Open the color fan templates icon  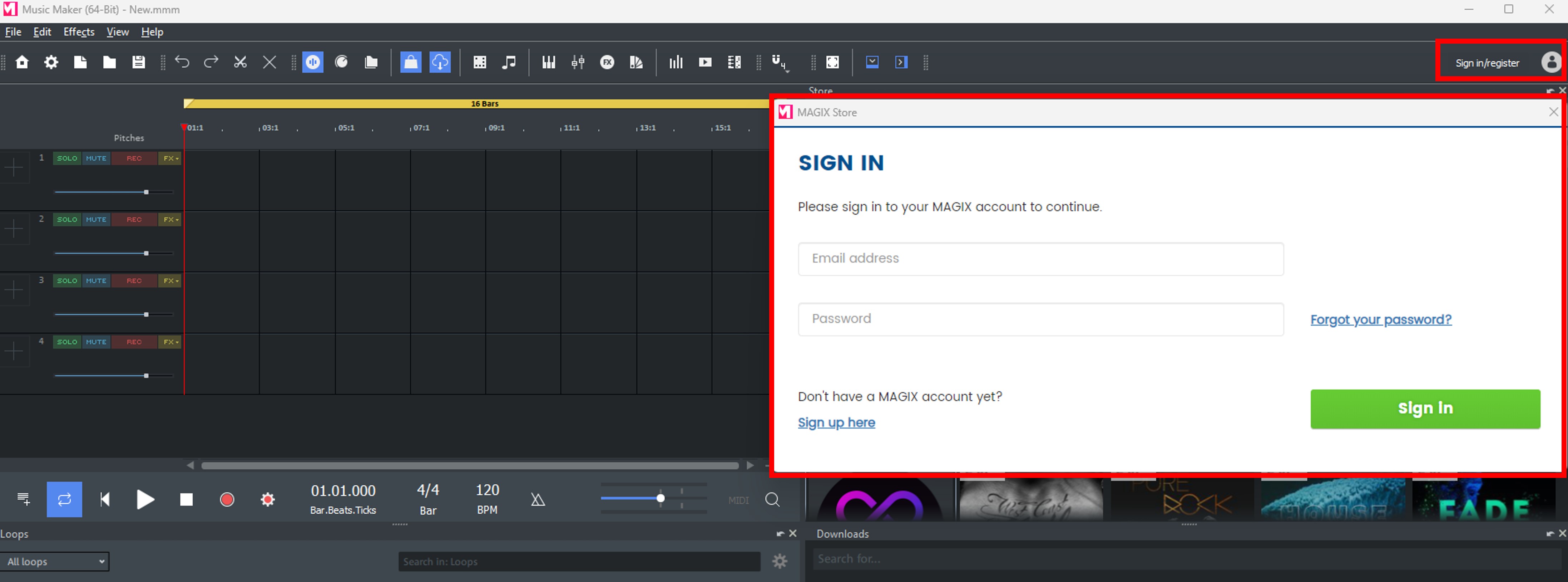coord(636,62)
